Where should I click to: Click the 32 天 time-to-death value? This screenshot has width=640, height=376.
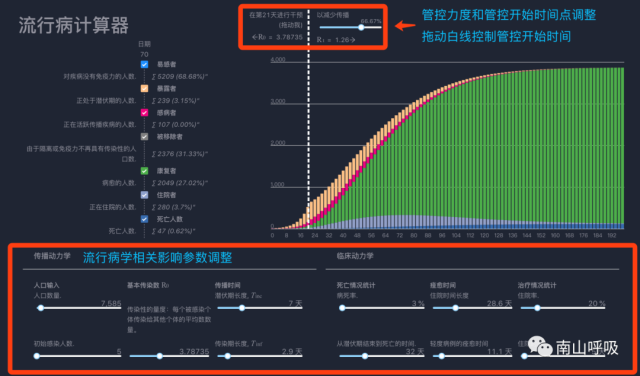point(415,351)
